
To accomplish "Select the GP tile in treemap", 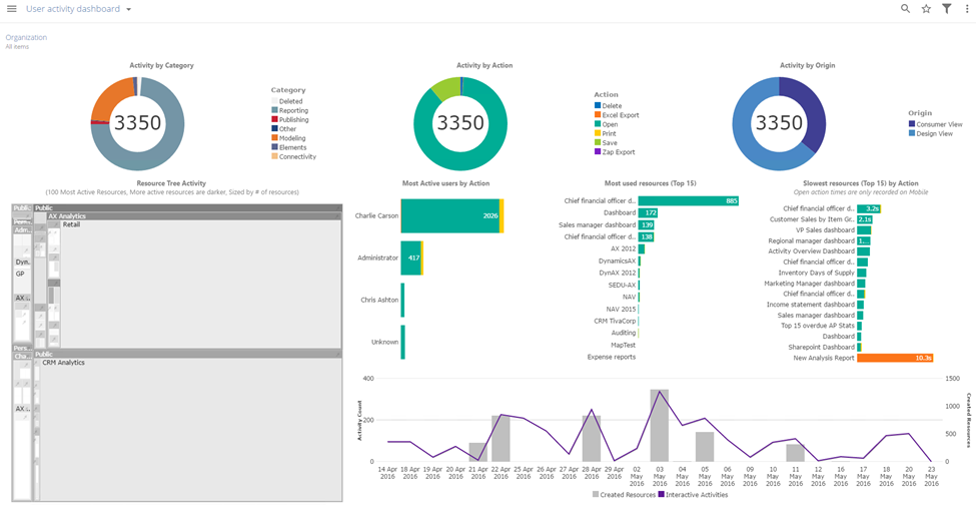I will [22, 282].
